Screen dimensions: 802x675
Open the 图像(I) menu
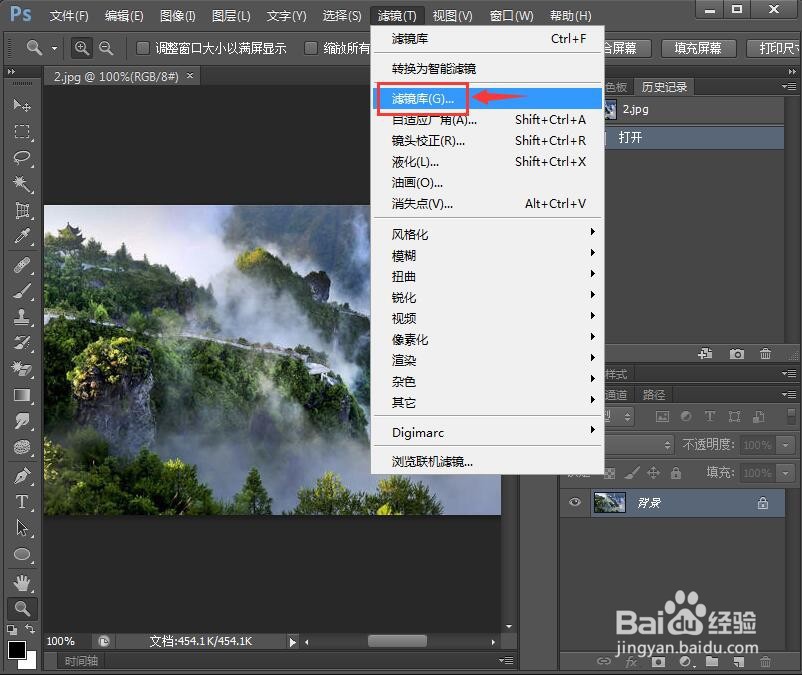click(177, 16)
